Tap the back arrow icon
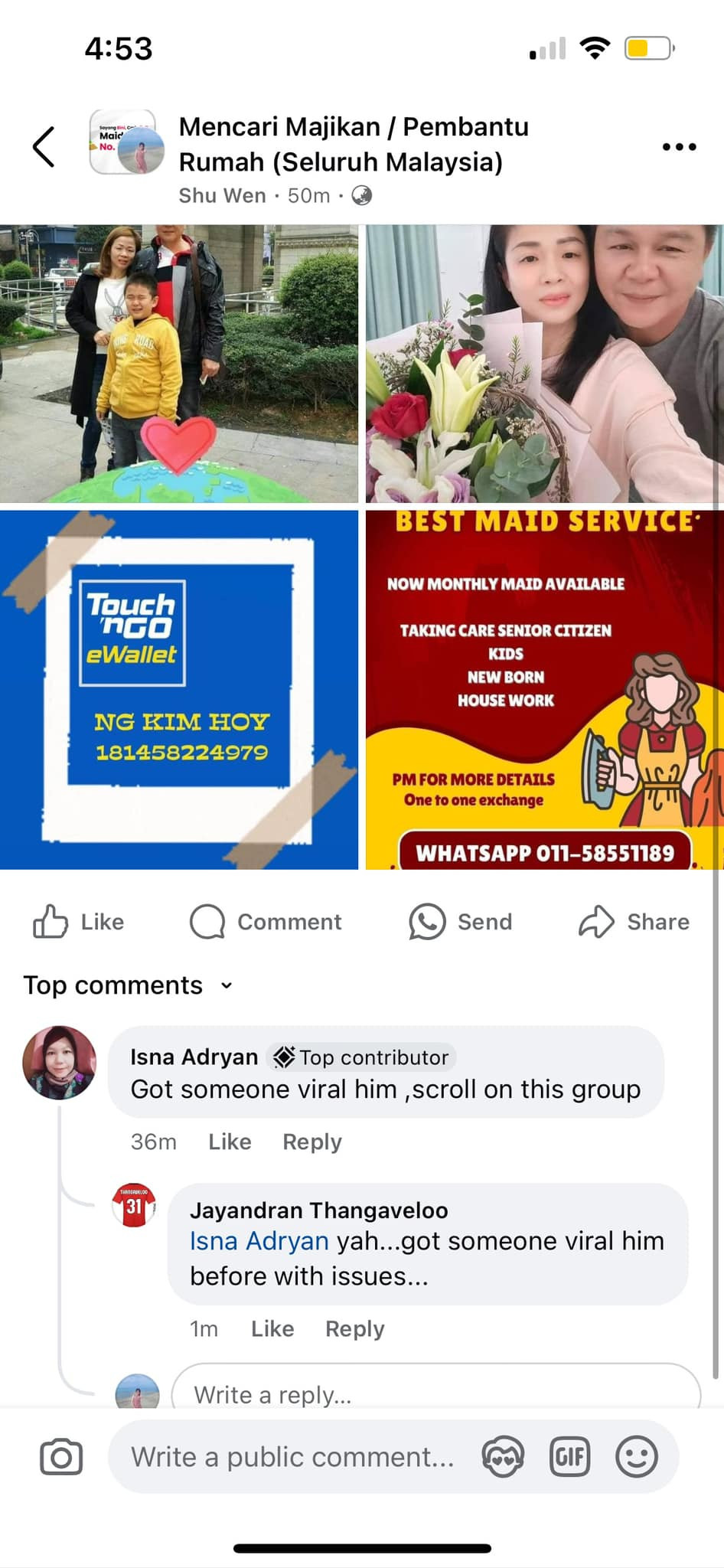This screenshot has width=724, height=1568. 44,146
